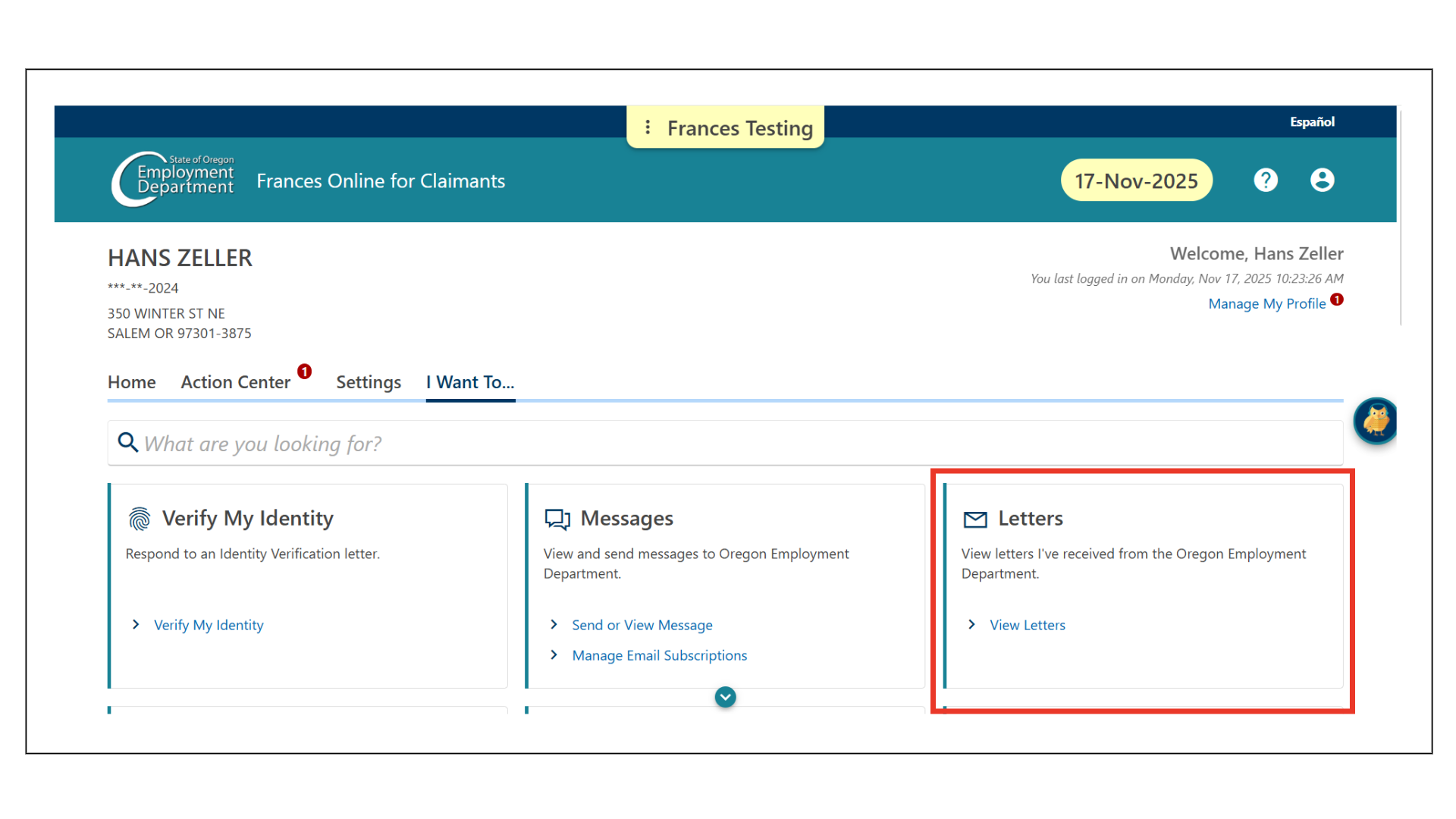Switch language to Español
The height and width of the screenshot is (819, 1456).
coord(1313,122)
